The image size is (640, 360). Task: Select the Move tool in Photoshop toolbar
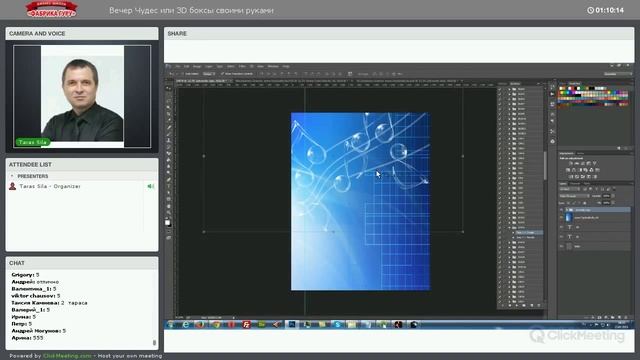click(x=168, y=88)
